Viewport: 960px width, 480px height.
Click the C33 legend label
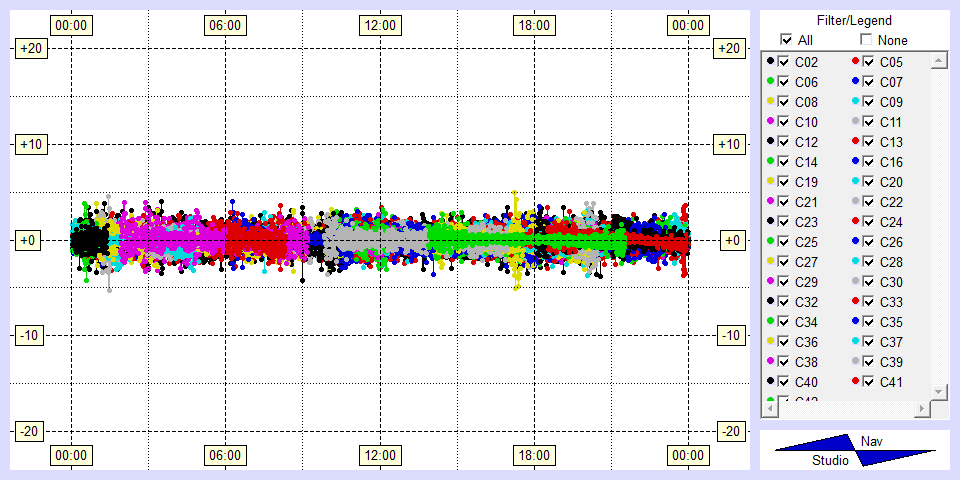click(891, 302)
